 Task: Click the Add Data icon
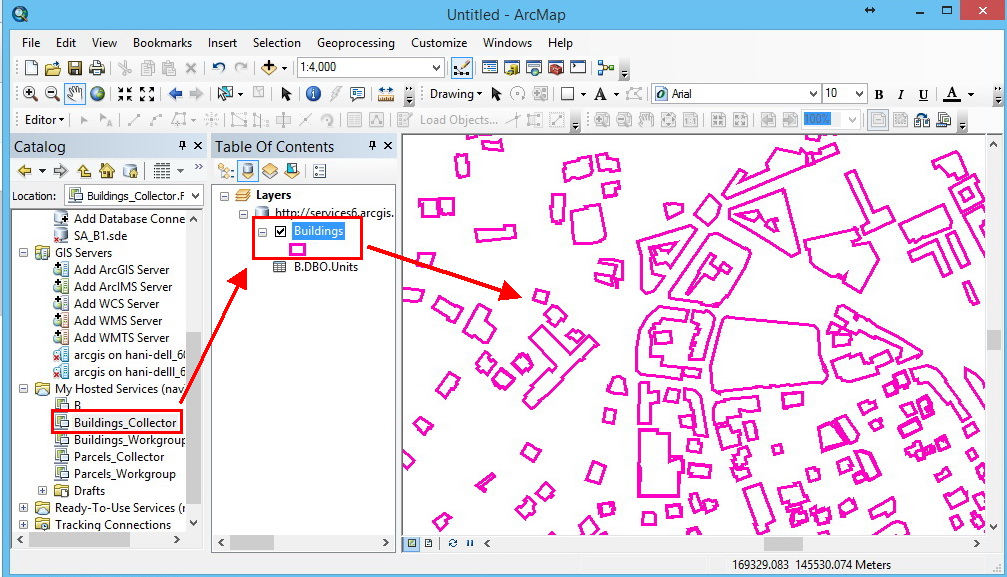click(x=268, y=67)
